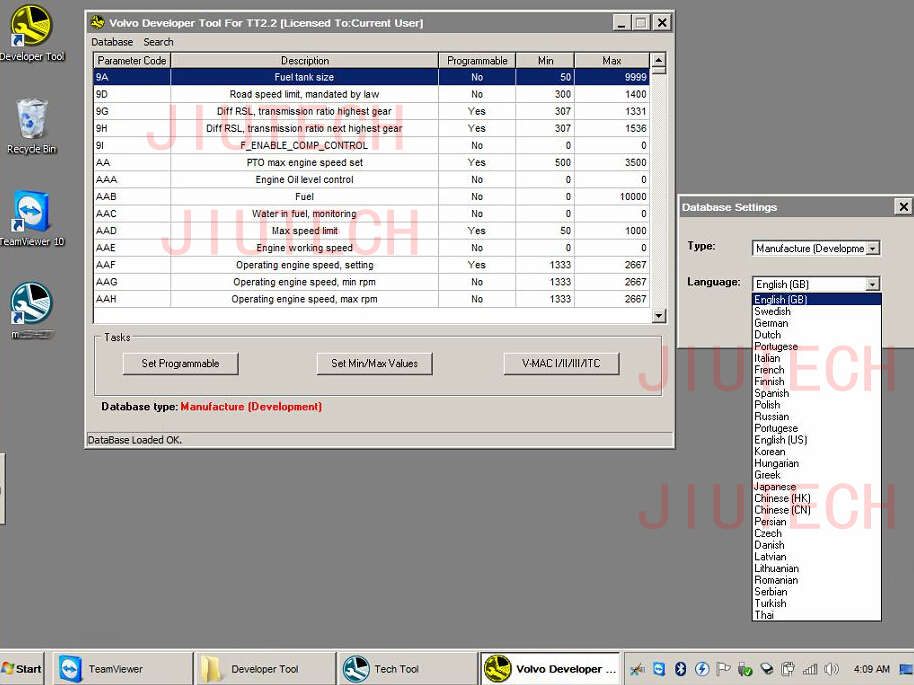Select German in the language list
The image size is (914, 685).
pos(817,323)
